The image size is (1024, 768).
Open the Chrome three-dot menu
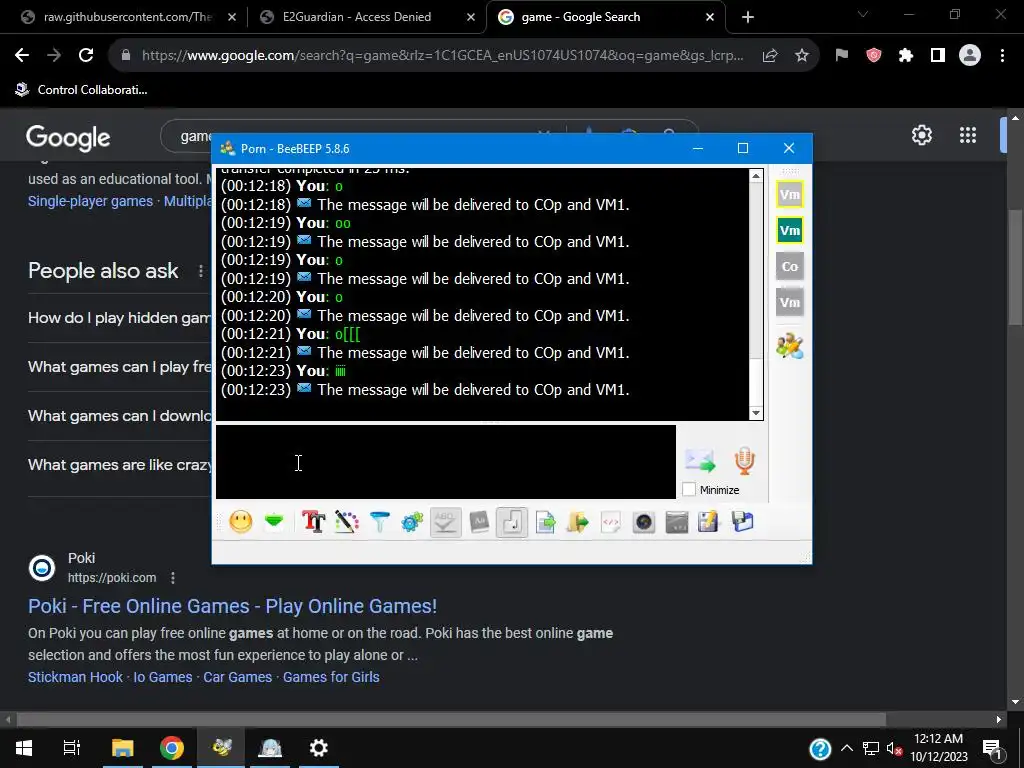click(x=1002, y=56)
